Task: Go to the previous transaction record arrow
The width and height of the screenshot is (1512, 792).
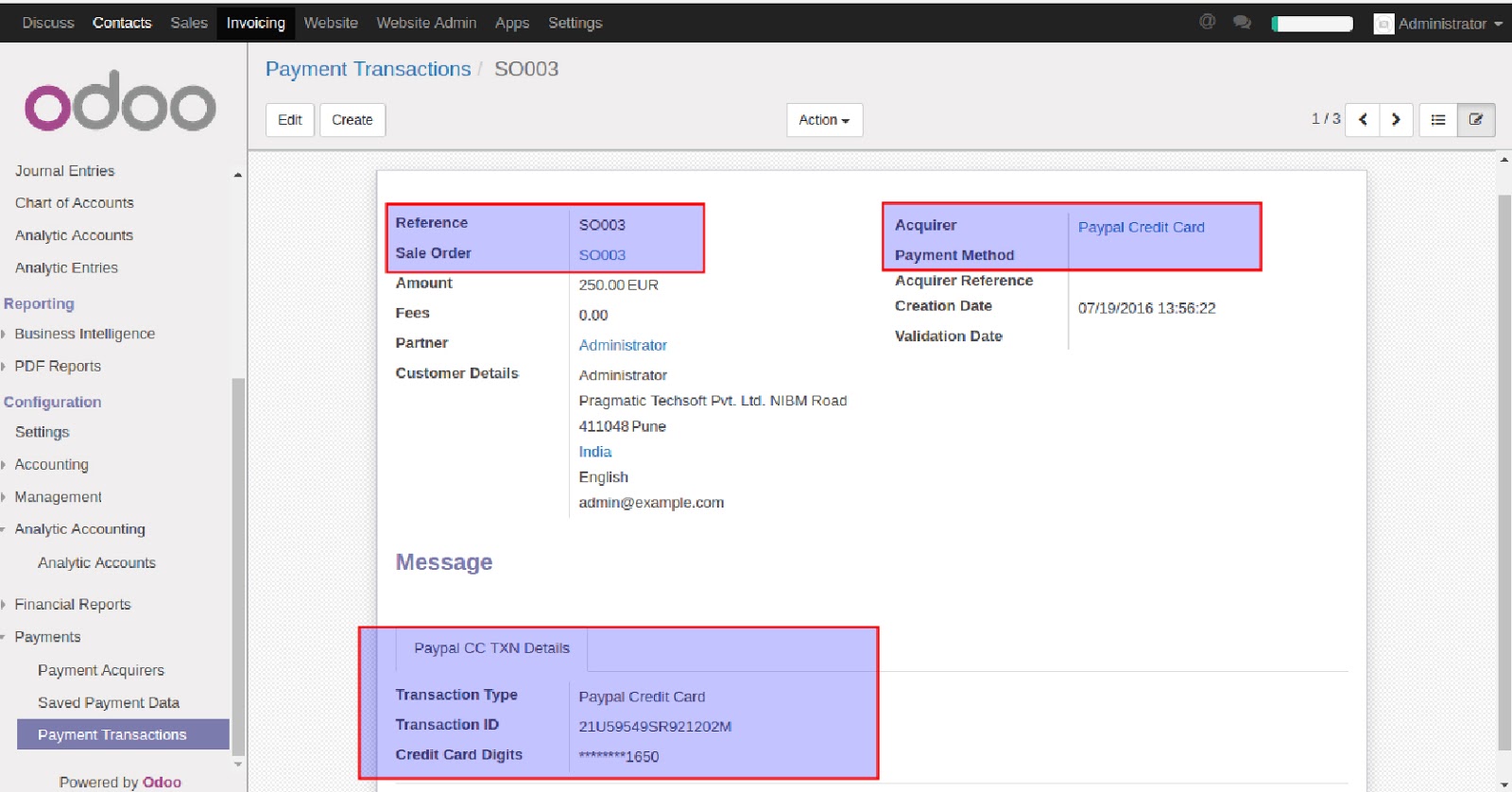Action: (1363, 120)
